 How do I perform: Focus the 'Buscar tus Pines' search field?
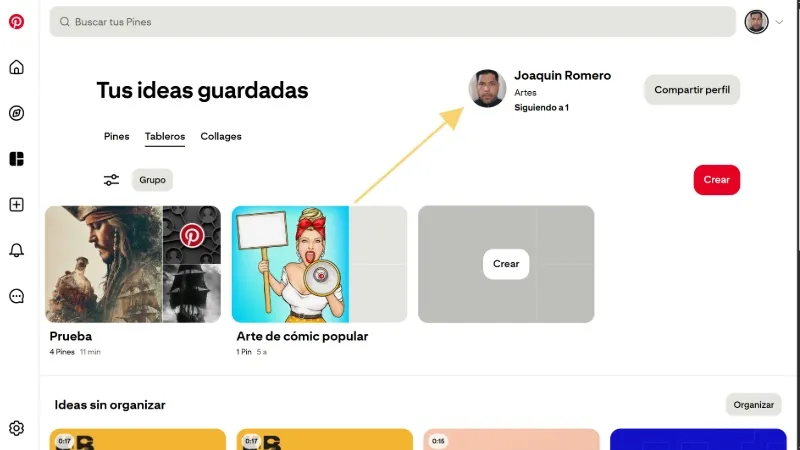pos(392,21)
